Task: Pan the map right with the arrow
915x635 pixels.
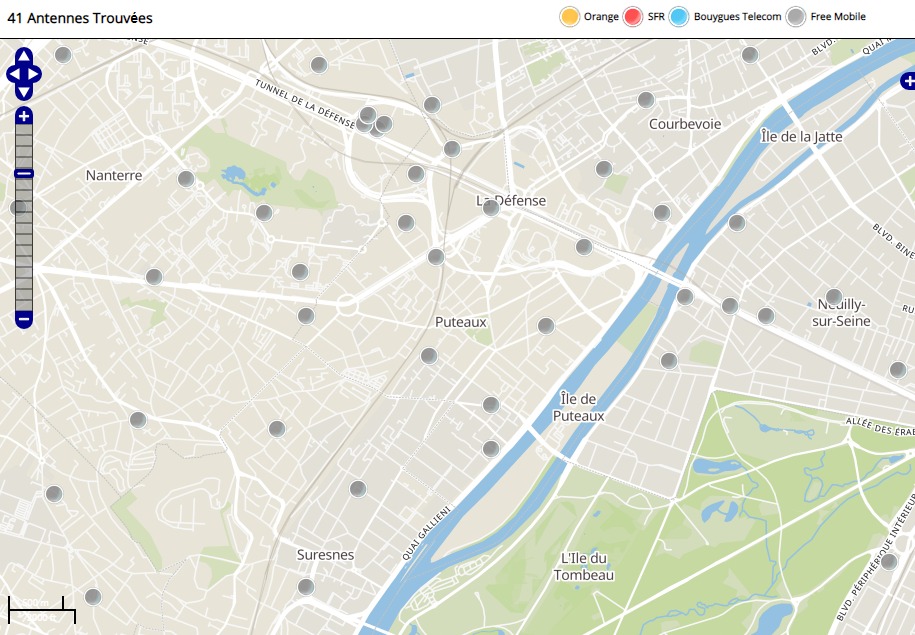Action: tap(36, 74)
